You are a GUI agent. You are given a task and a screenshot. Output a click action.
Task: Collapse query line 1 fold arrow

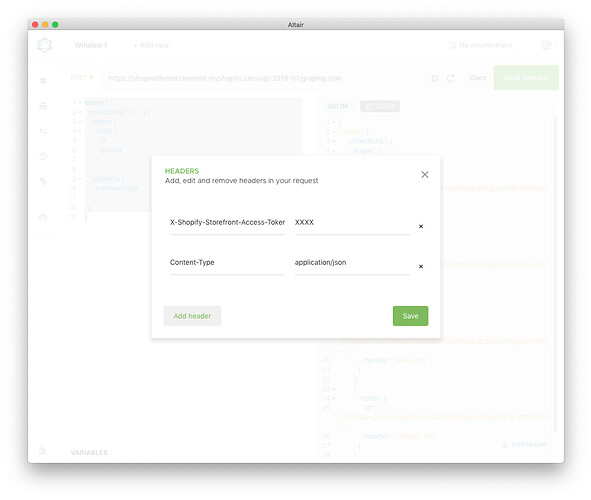click(80, 102)
